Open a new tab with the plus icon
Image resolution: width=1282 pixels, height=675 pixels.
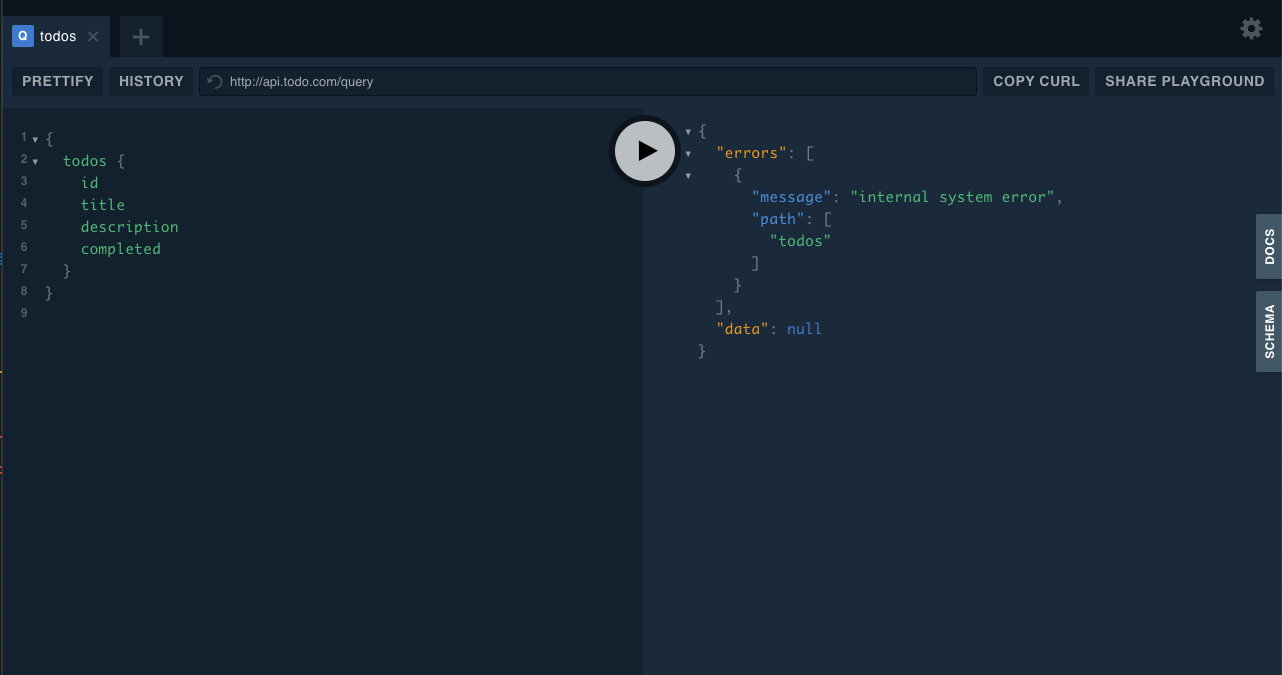140,36
